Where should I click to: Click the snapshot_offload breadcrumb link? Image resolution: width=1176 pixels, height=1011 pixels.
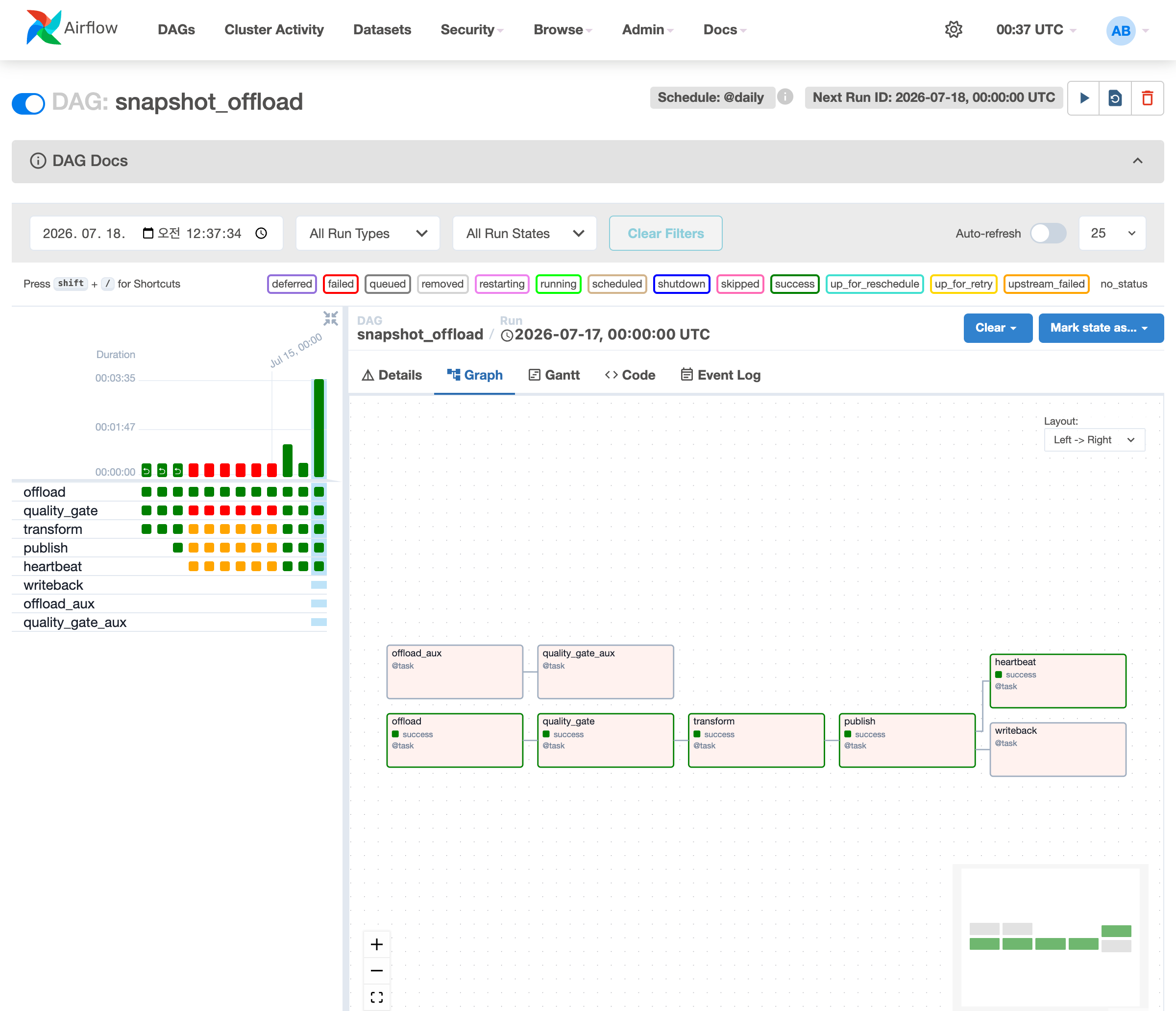coord(420,334)
